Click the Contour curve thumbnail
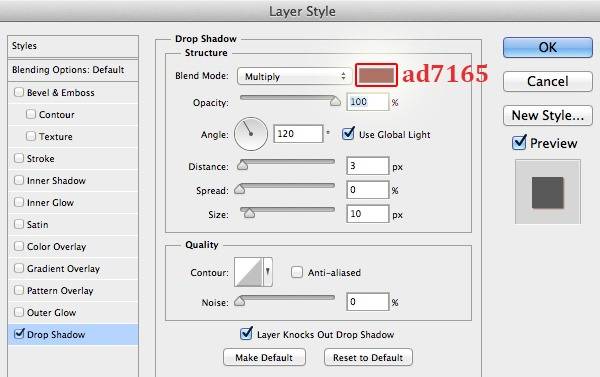This screenshot has width=600, height=377. point(248,272)
